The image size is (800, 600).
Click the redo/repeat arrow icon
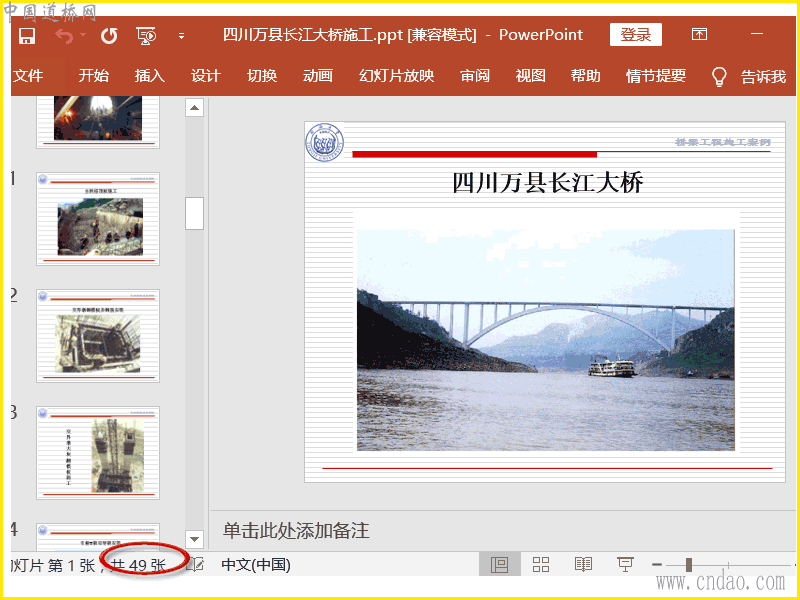(x=109, y=36)
